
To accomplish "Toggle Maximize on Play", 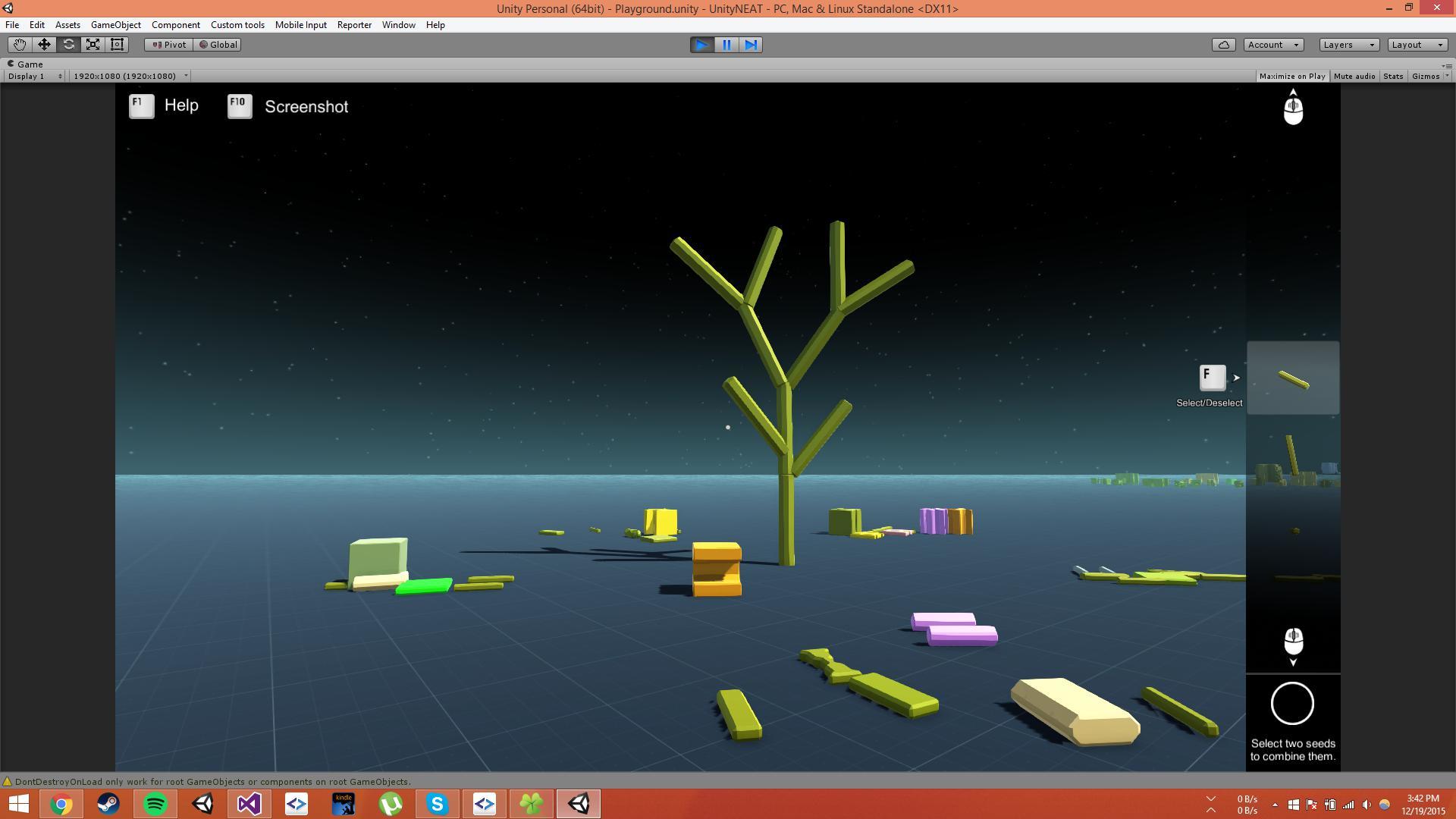I will (x=1291, y=76).
